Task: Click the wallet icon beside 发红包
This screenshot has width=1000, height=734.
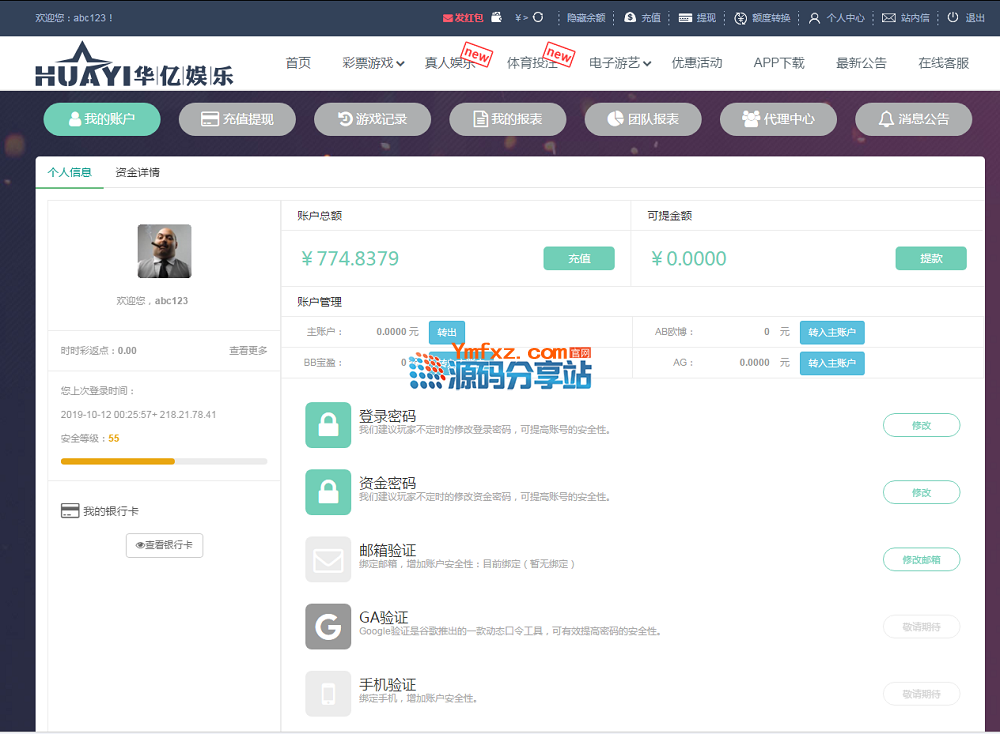Action: click(496, 17)
